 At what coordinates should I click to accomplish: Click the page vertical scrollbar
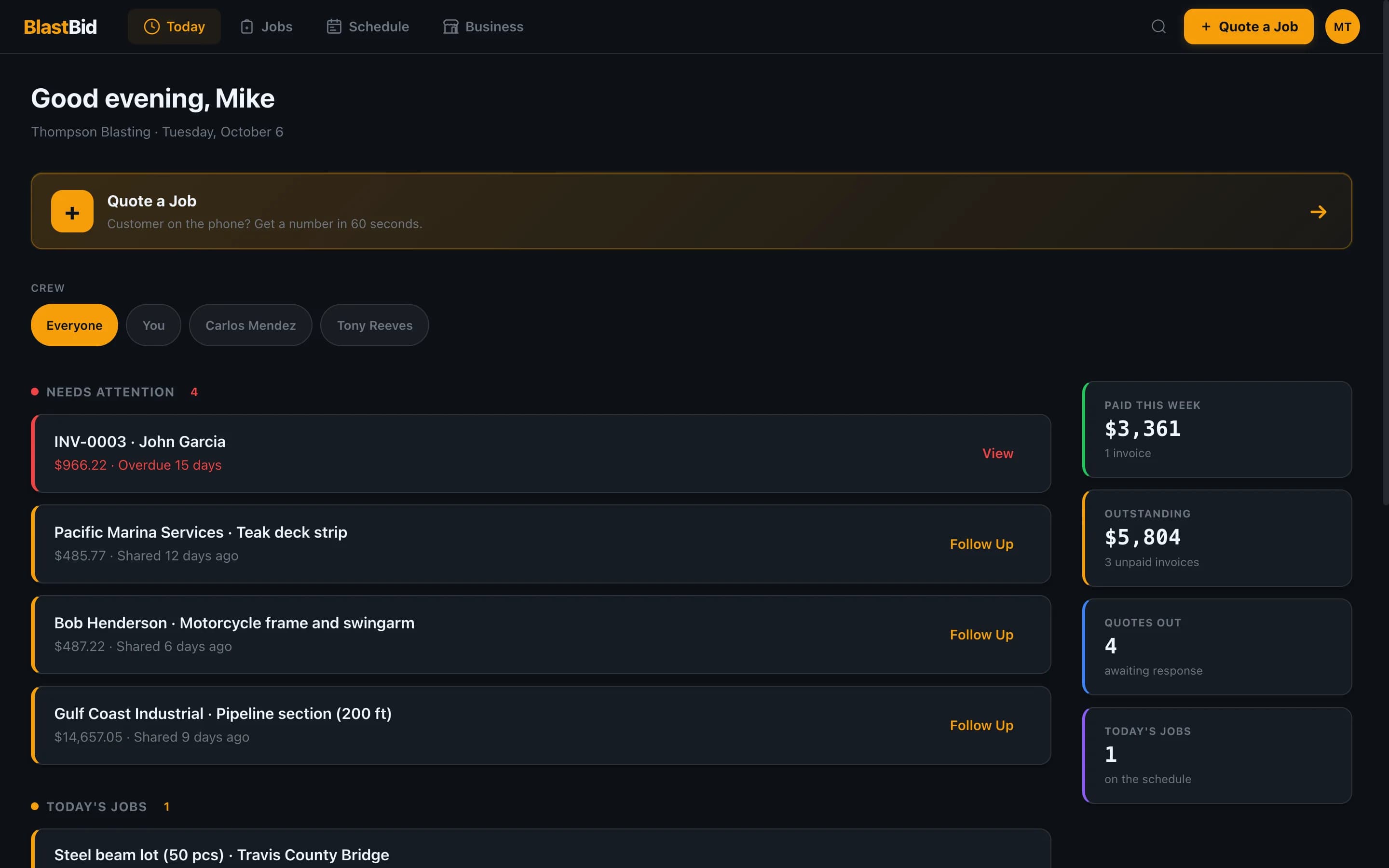[1386, 253]
